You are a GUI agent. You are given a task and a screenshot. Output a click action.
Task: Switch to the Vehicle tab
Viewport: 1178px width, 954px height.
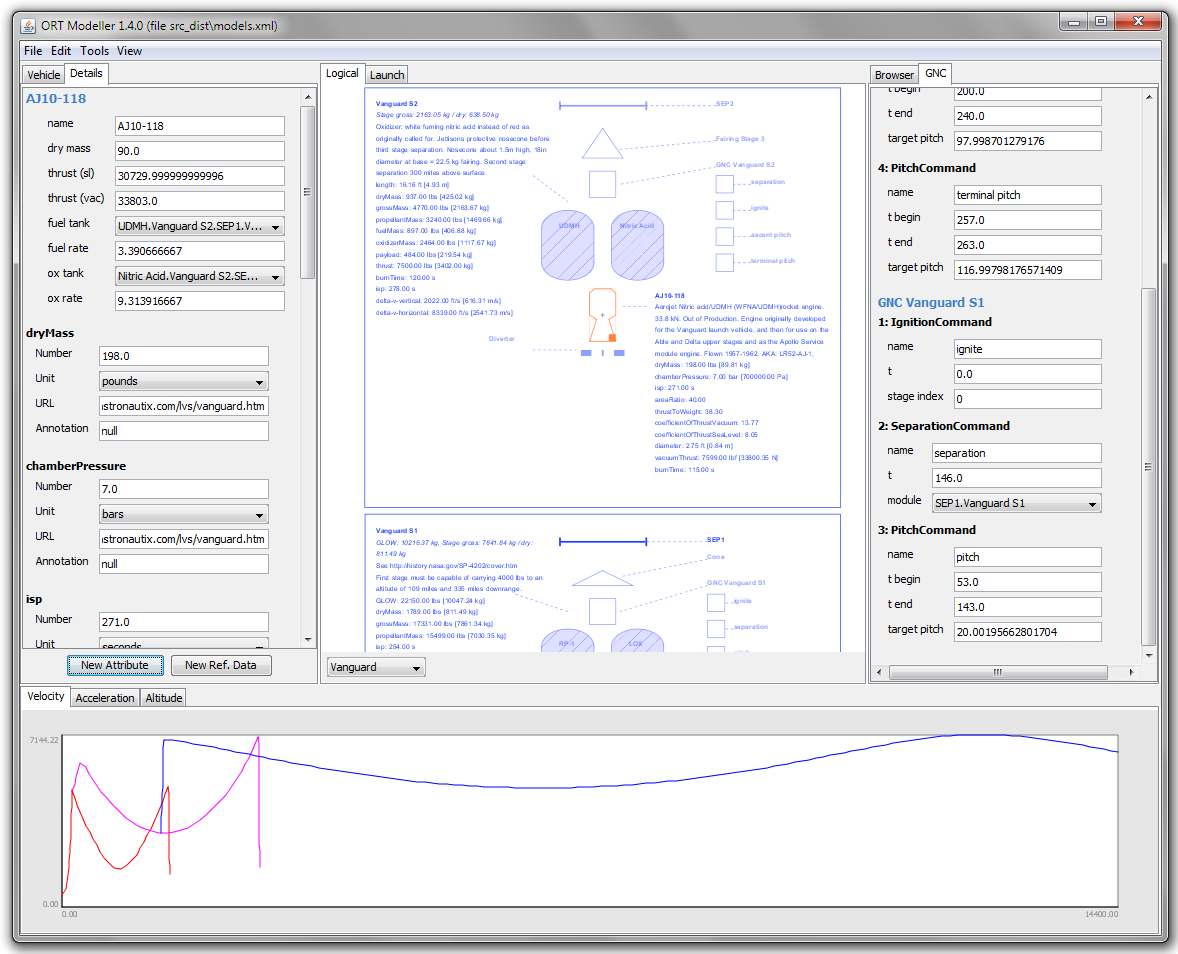tap(43, 74)
